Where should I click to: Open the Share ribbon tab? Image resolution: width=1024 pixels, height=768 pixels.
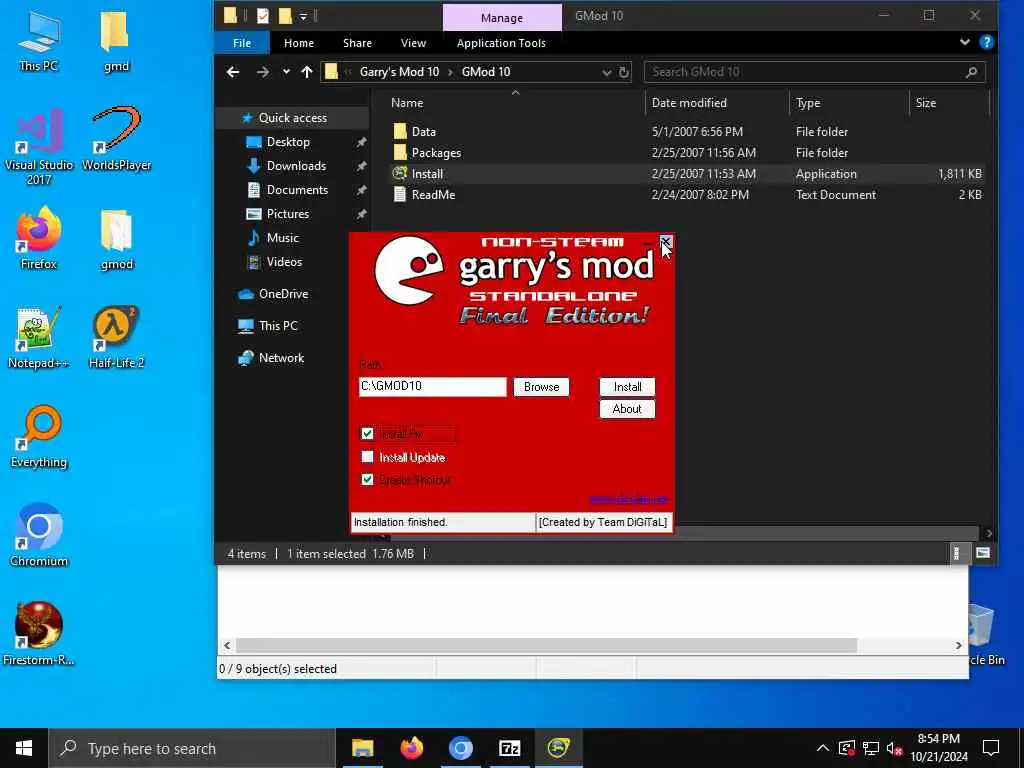357,43
